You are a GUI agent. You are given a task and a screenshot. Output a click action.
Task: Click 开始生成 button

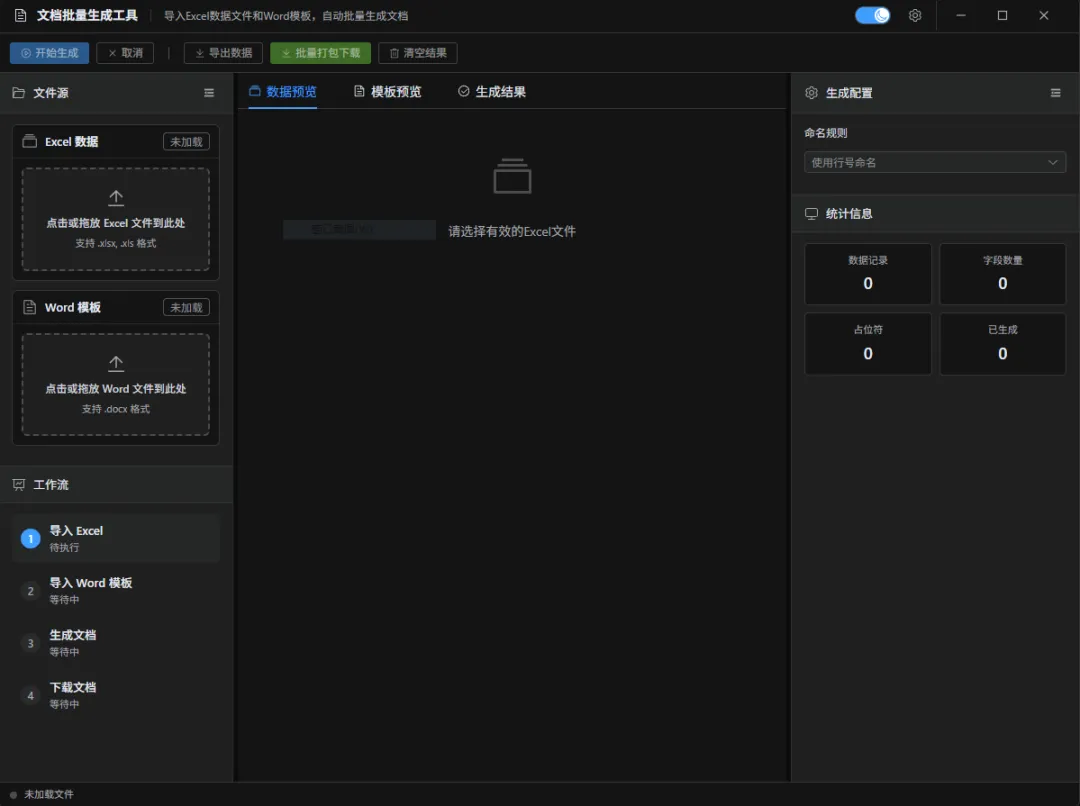point(50,53)
